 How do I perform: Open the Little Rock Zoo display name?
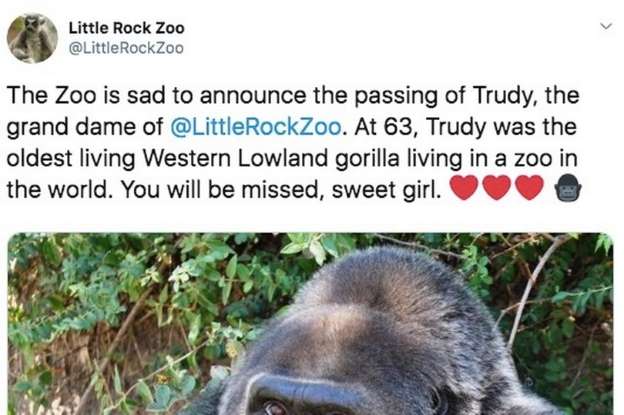[x=127, y=28]
